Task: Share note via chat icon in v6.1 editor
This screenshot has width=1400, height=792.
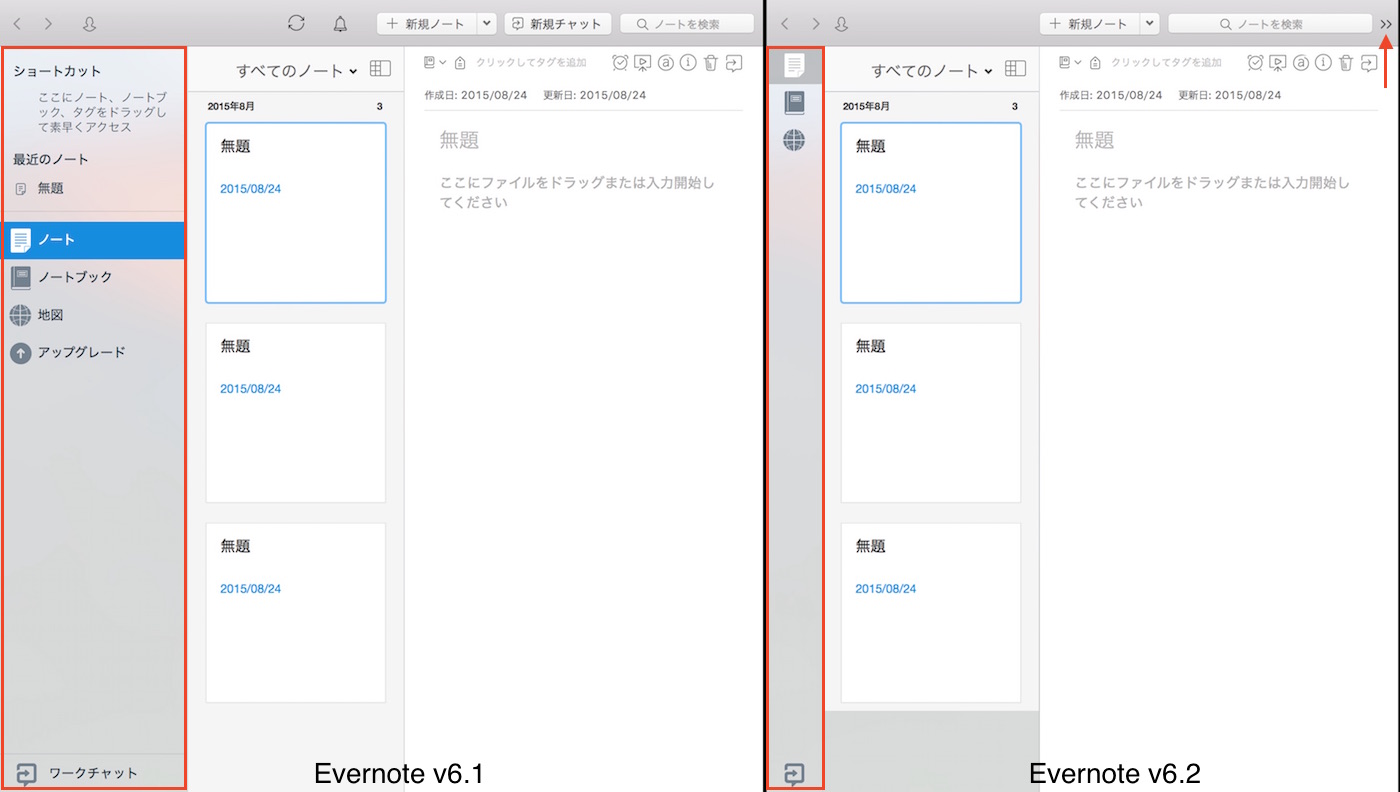Action: pyautogui.click(x=734, y=62)
